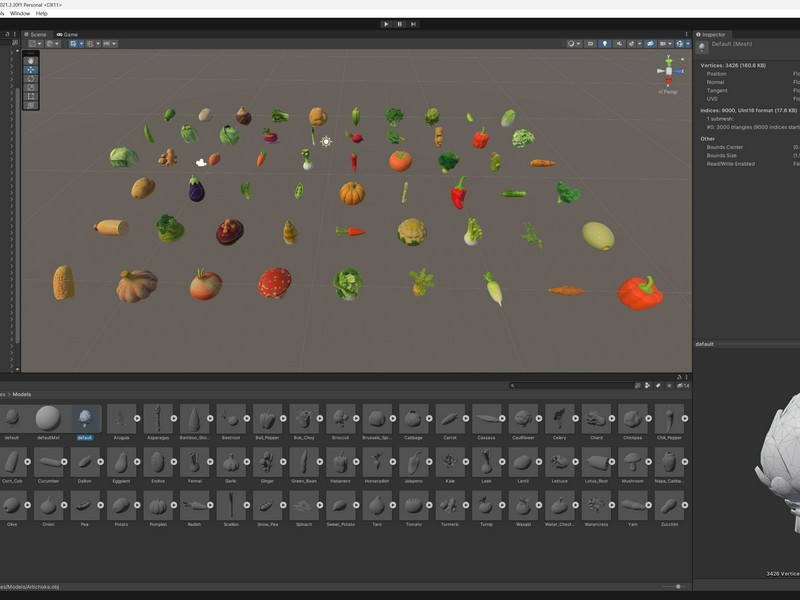Select the defaultMat material thumbnail
800x600 pixels.
[x=48, y=418]
